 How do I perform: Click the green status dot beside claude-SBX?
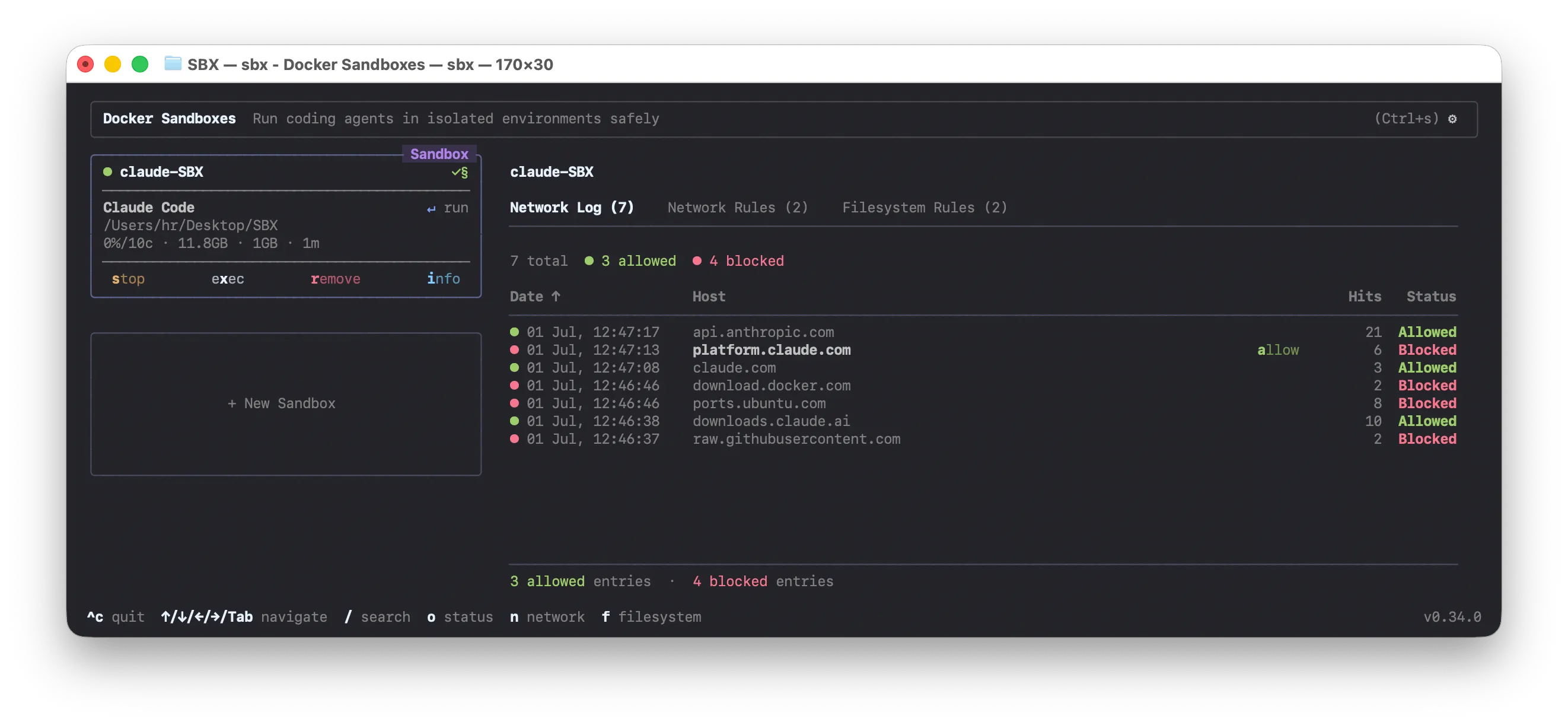[x=108, y=172]
